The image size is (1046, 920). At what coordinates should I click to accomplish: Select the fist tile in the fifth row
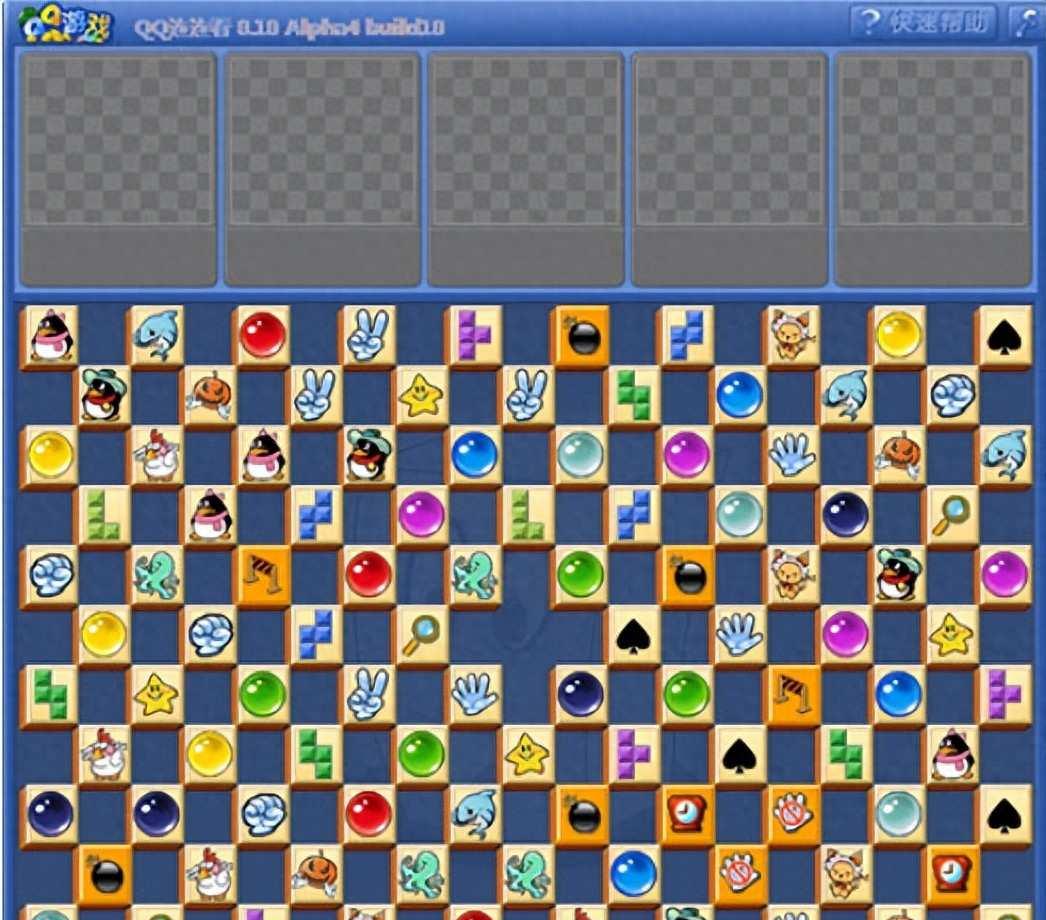click(x=50, y=574)
